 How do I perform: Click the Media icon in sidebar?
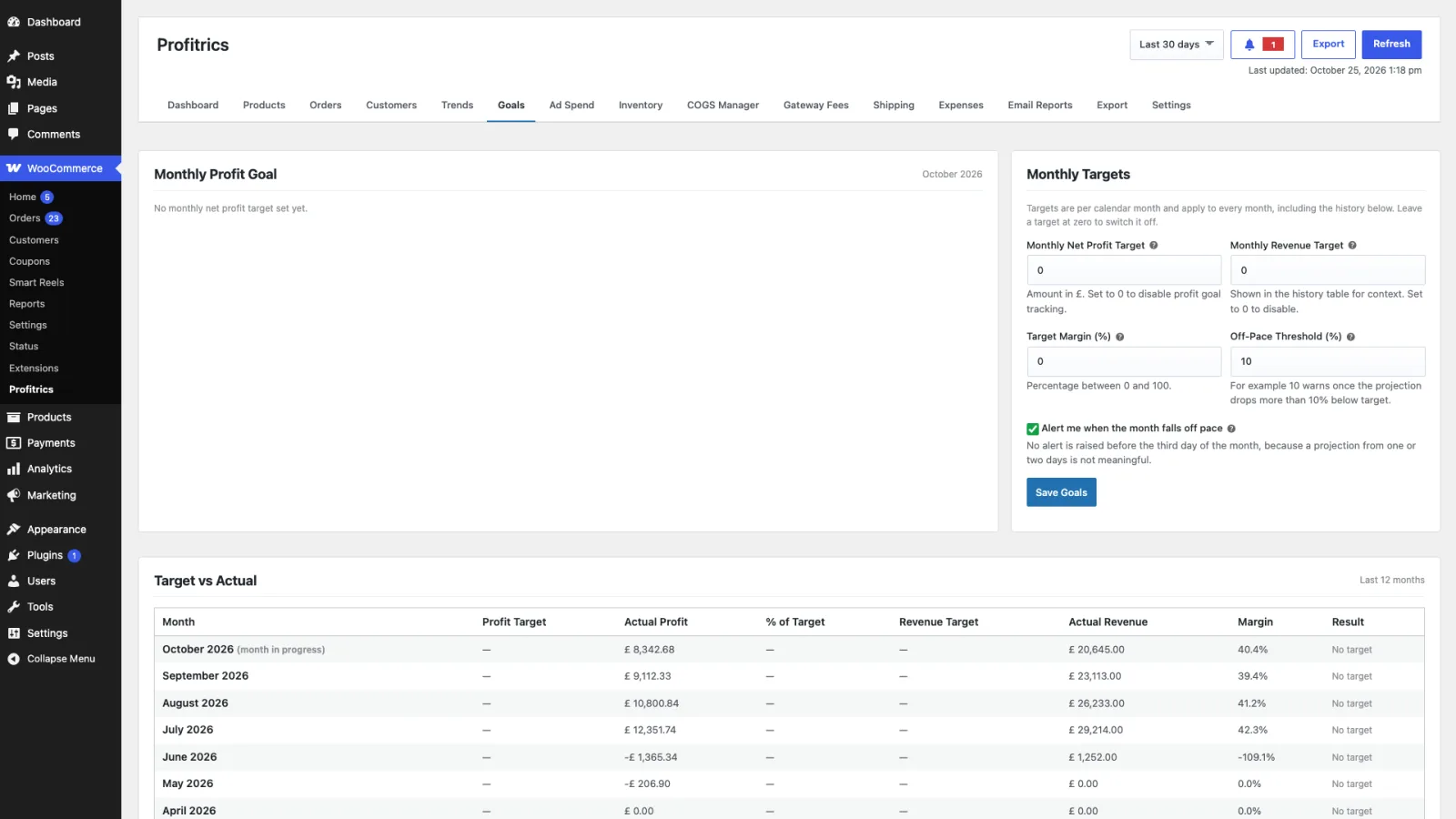pyautogui.click(x=14, y=82)
